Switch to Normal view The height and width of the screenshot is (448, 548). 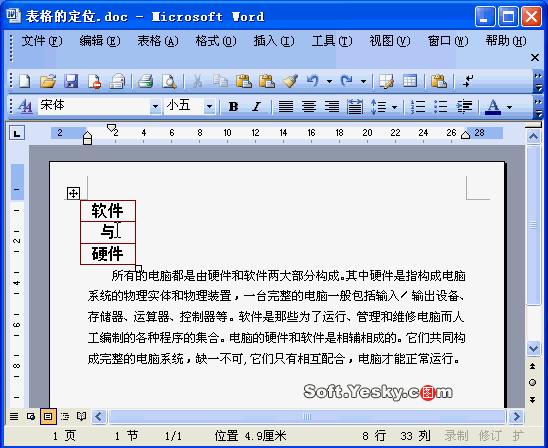(14, 416)
